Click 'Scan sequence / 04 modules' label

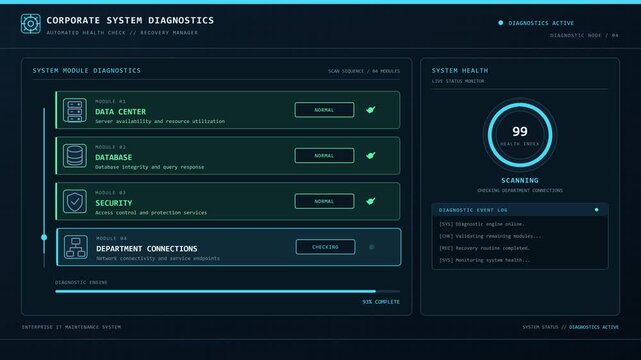click(364, 71)
